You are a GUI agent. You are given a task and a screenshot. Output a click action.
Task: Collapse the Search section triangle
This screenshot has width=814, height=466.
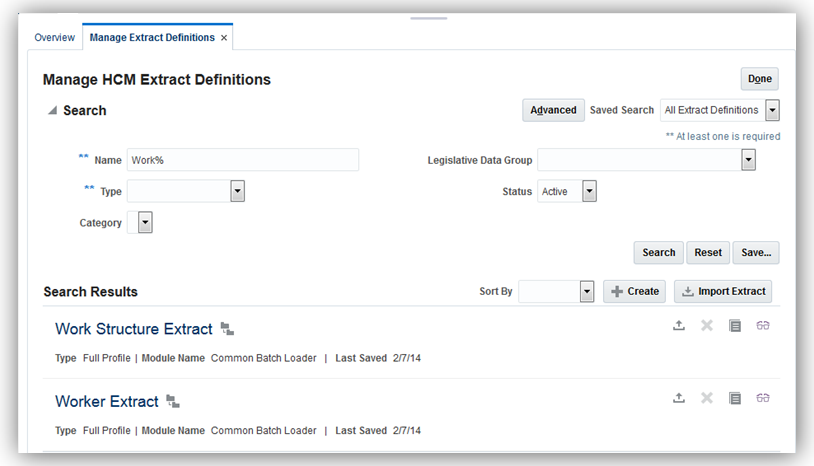pyautogui.click(x=52, y=111)
